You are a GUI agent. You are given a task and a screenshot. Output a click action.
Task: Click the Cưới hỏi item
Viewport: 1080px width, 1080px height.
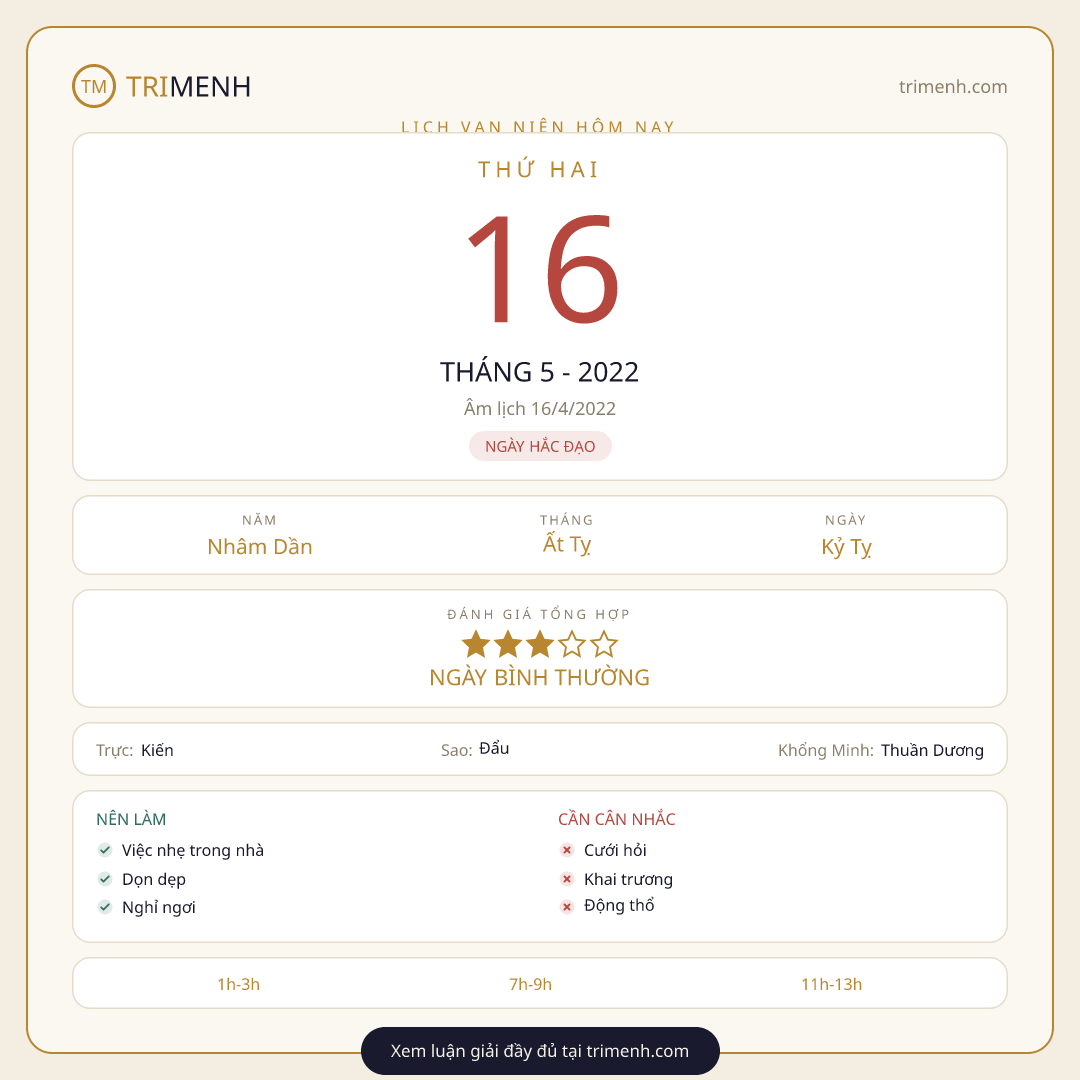pyautogui.click(x=615, y=851)
